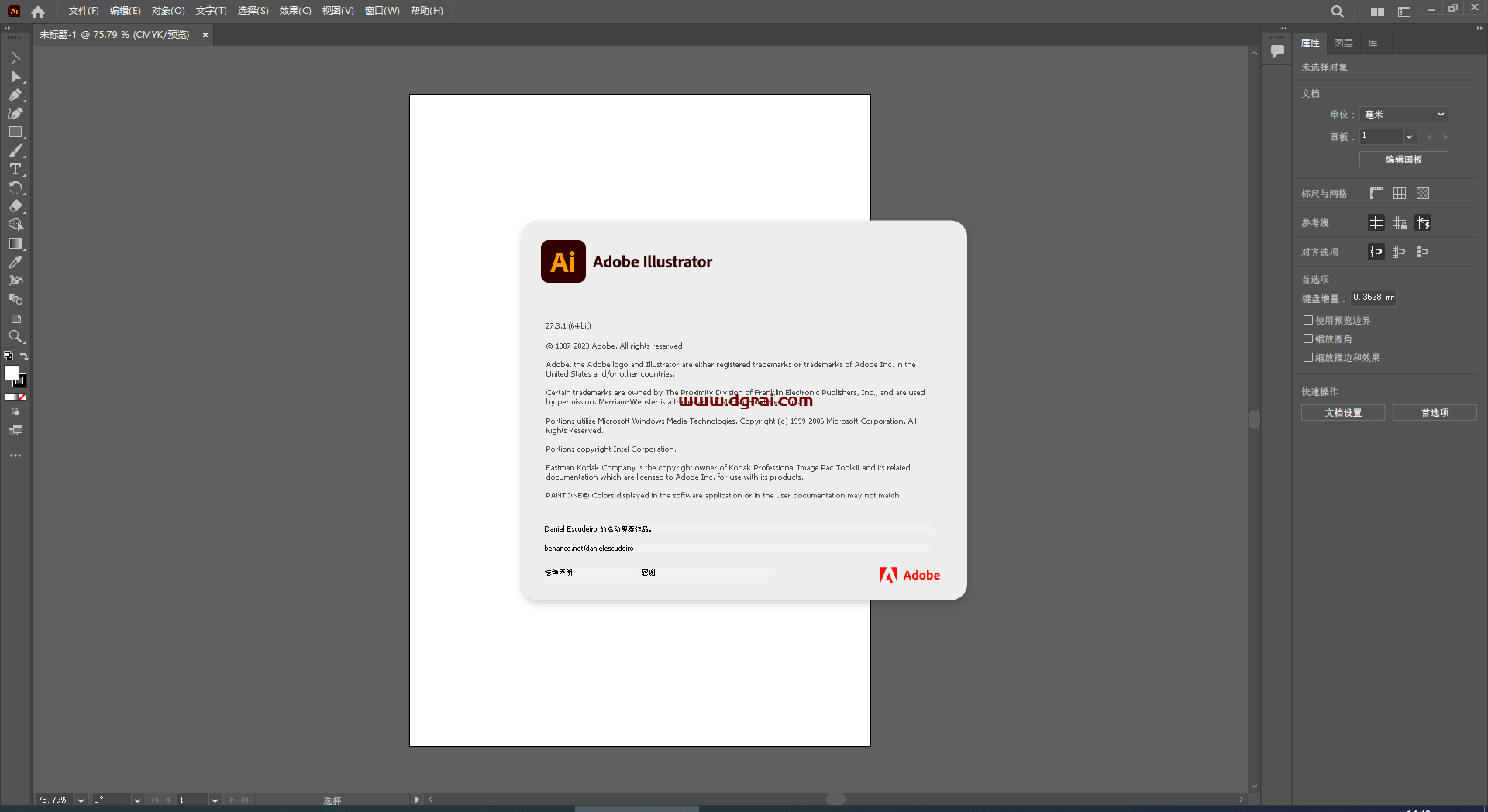Check the 缩放圆角 option
This screenshot has width=1488, height=812.
[x=1308, y=339]
